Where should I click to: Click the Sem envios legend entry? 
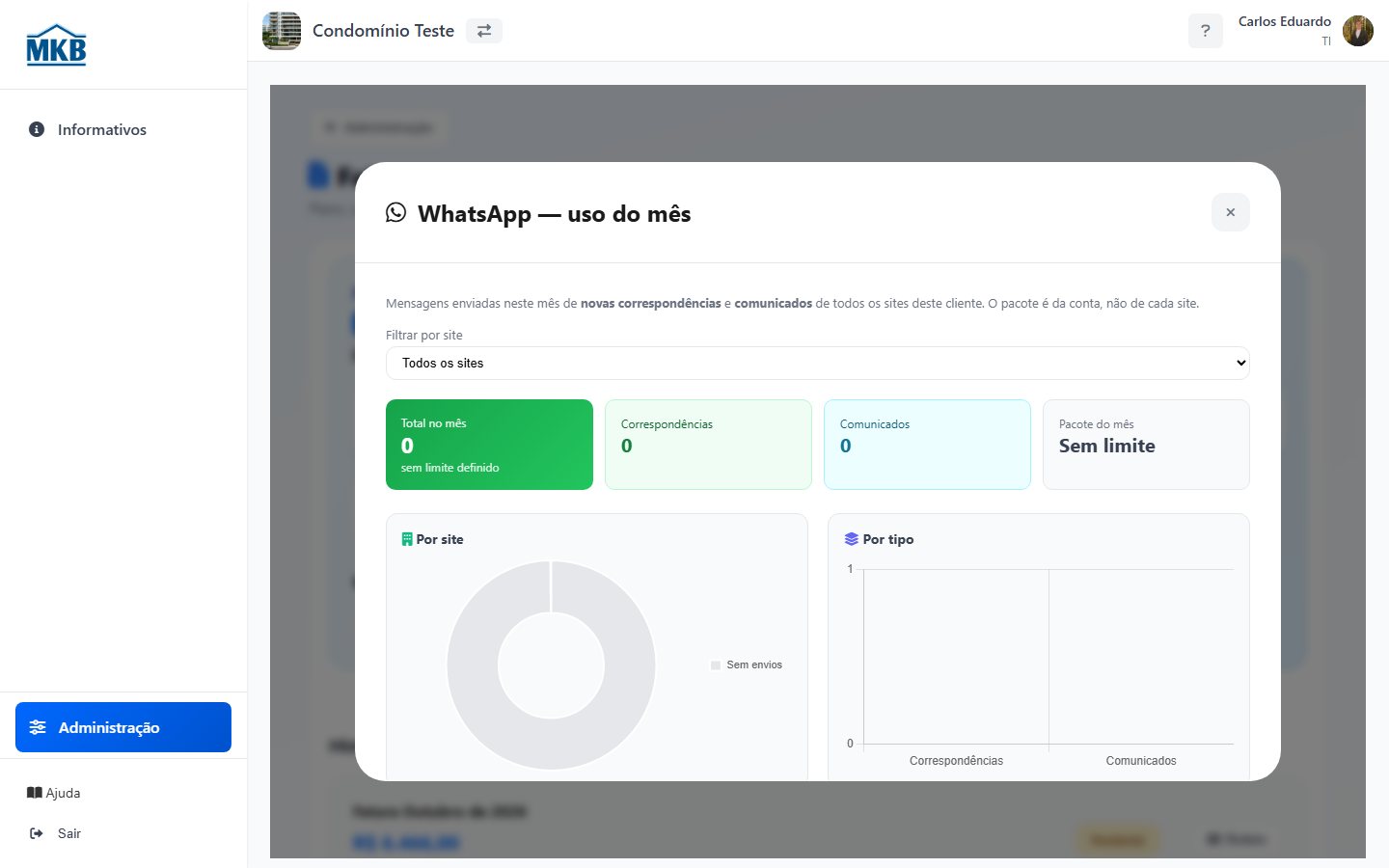click(x=747, y=665)
